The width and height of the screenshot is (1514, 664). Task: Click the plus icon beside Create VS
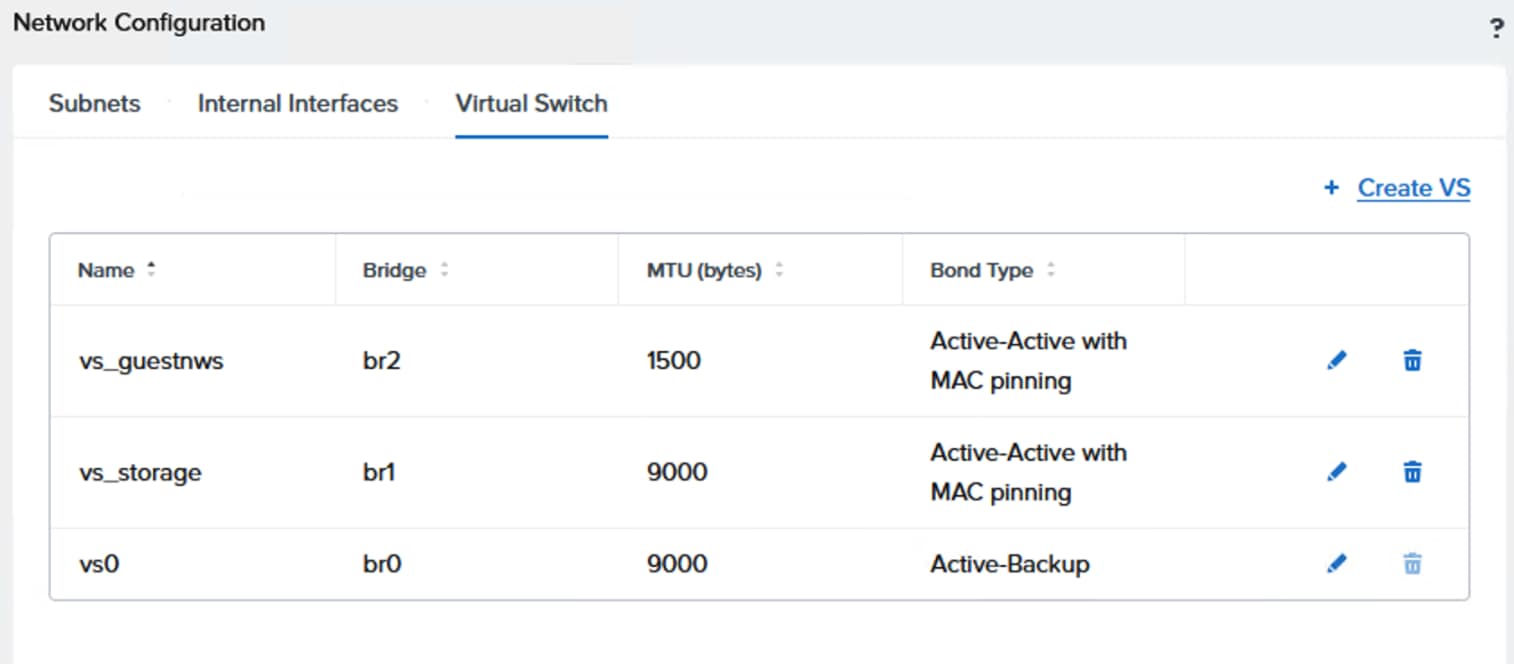click(x=1331, y=188)
